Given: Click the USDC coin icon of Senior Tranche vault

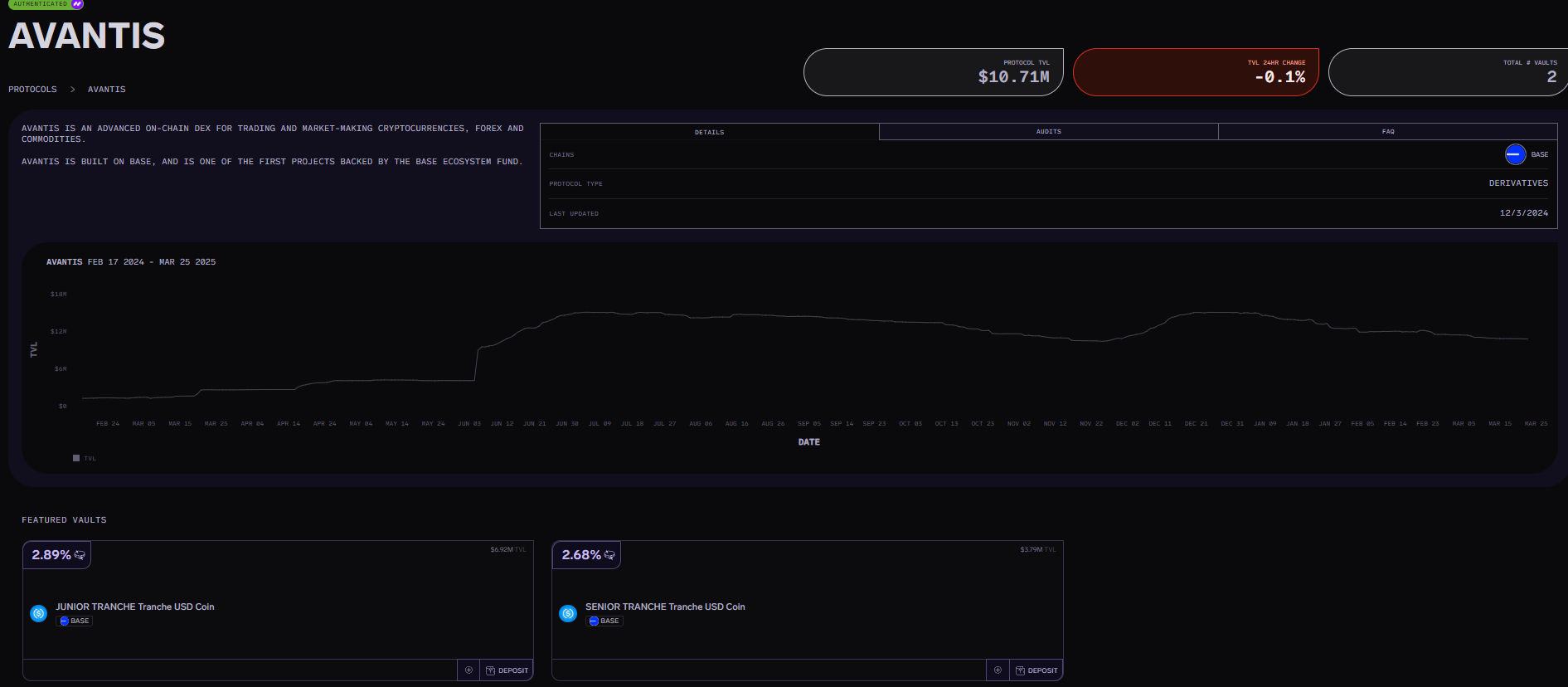Looking at the screenshot, I should [568, 613].
